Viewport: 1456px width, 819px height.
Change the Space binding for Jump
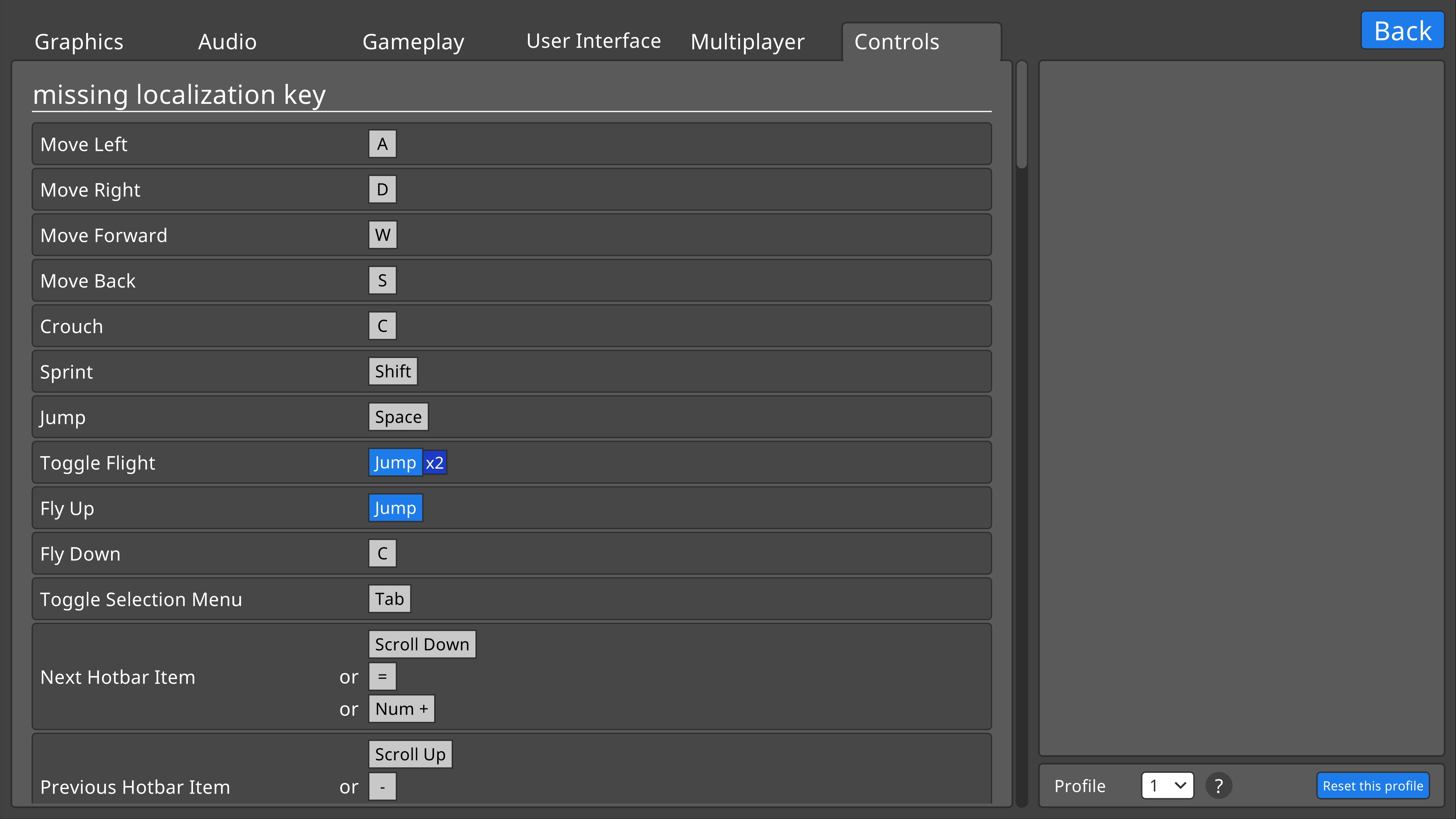[x=398, y=417]
